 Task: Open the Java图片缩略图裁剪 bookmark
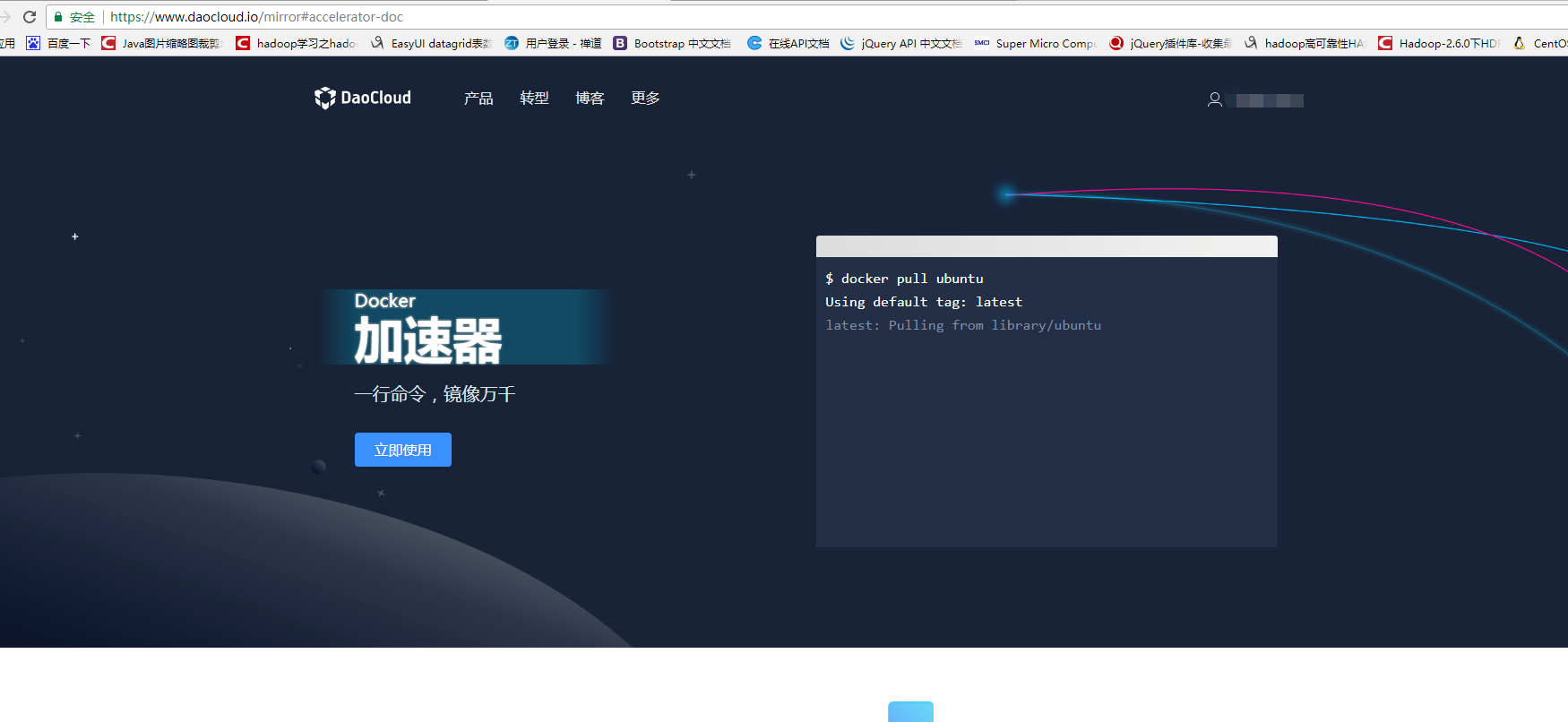161,43
